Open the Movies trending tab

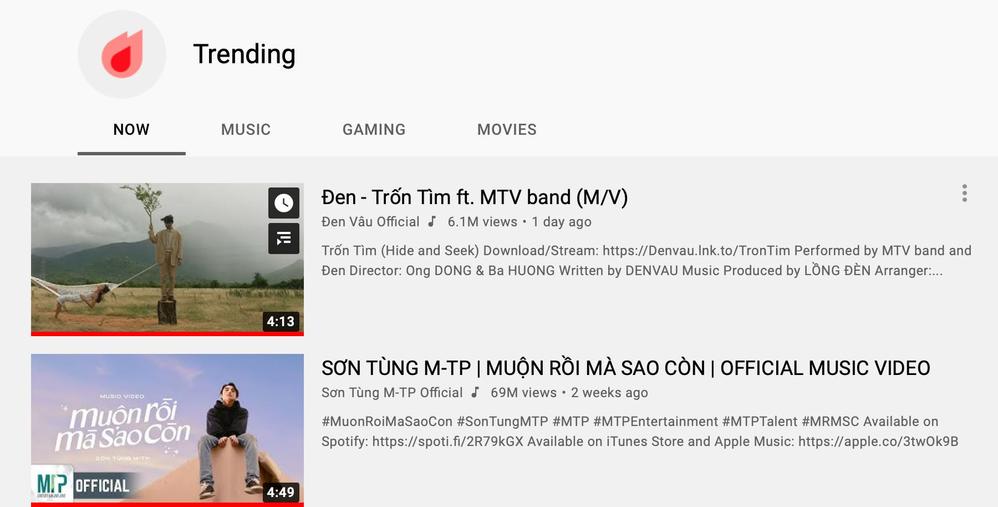(x=507, y=130)
